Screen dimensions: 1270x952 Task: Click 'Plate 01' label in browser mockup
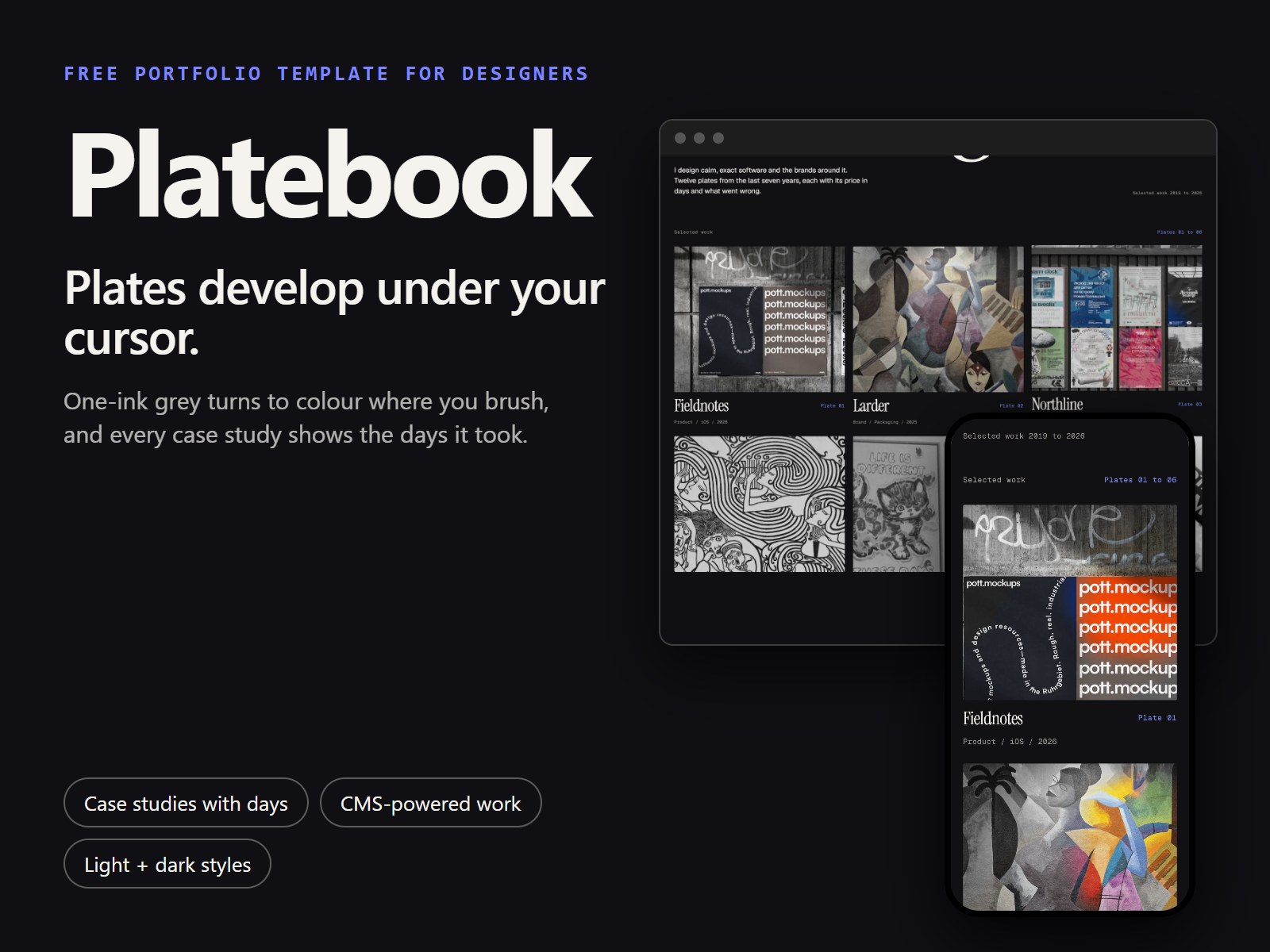click(x=833, y=405)
